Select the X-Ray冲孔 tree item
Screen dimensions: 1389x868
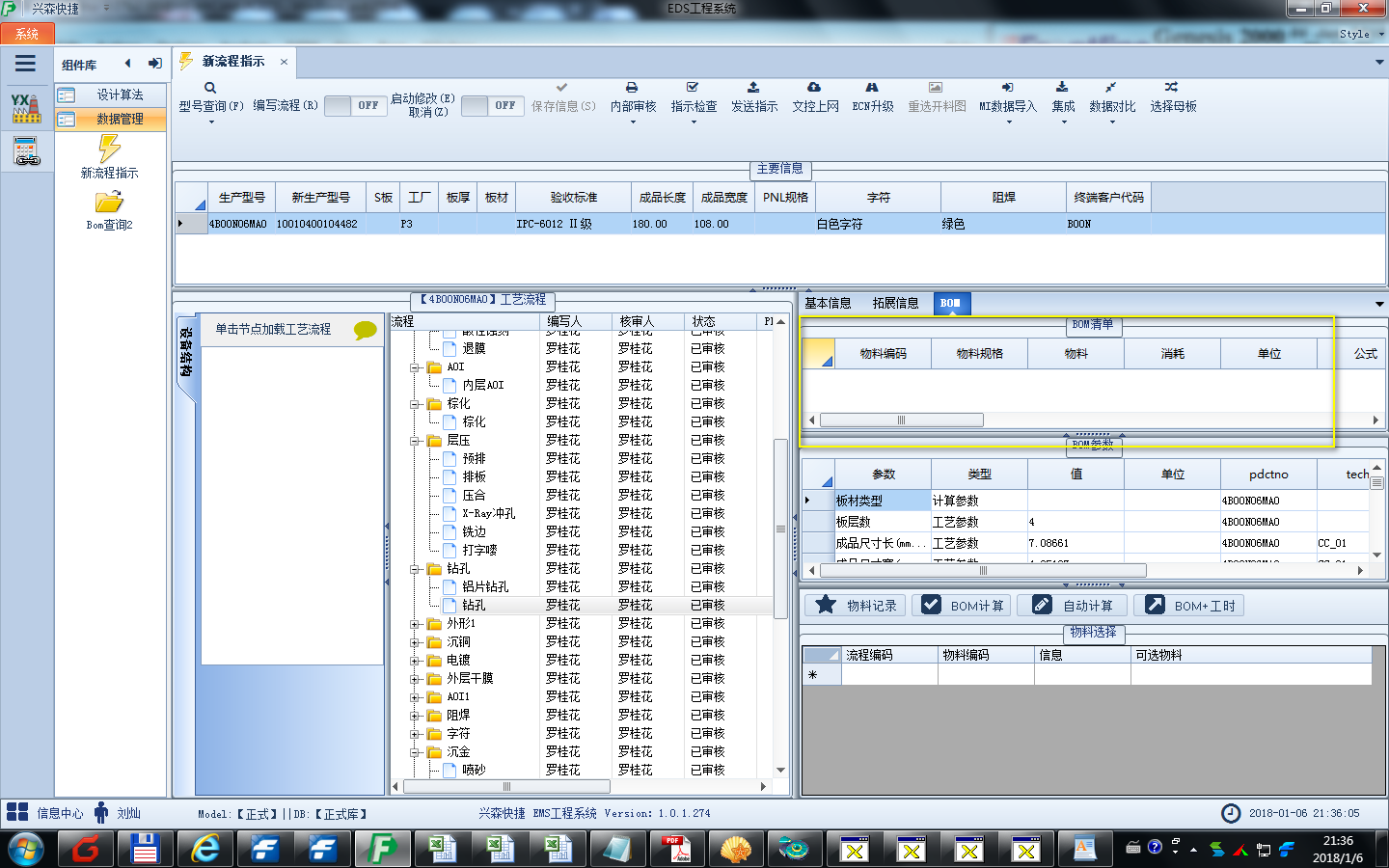(x=488, y=514)
